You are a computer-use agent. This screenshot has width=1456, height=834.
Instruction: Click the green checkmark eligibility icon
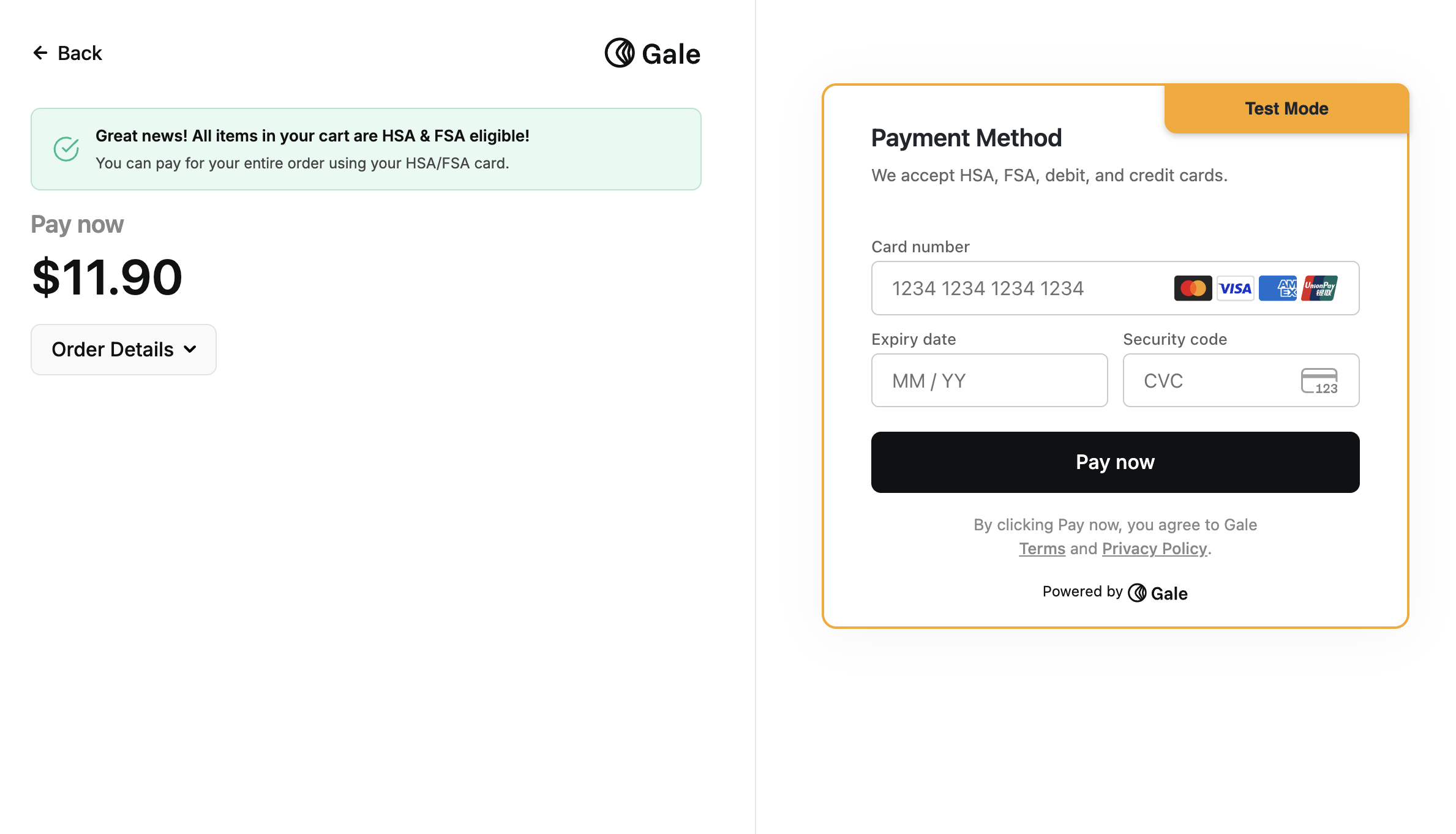66,149
